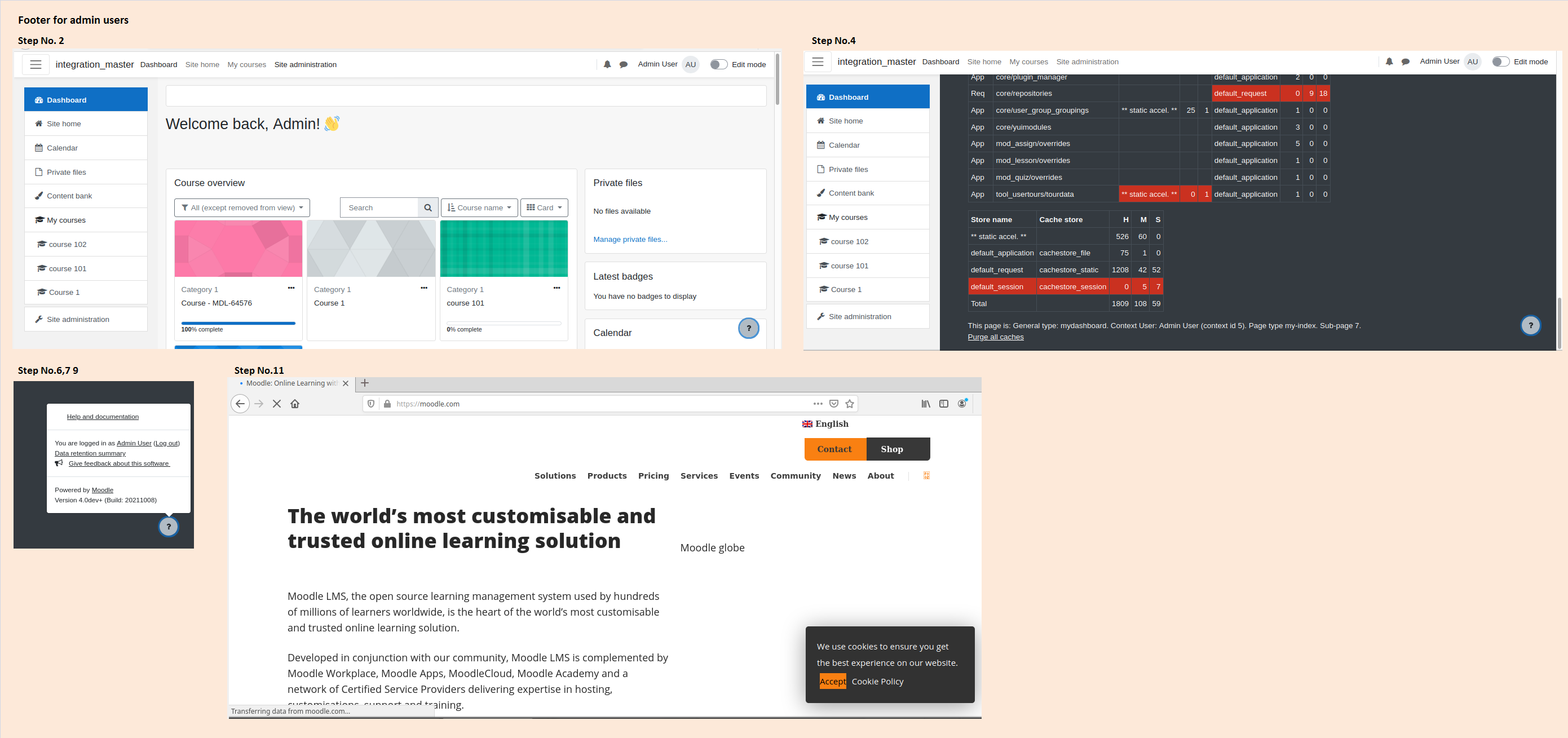Select Calendar in Step No. 2 sidebar
This screenshot has height=738, width=1568.
click(86, 148)
